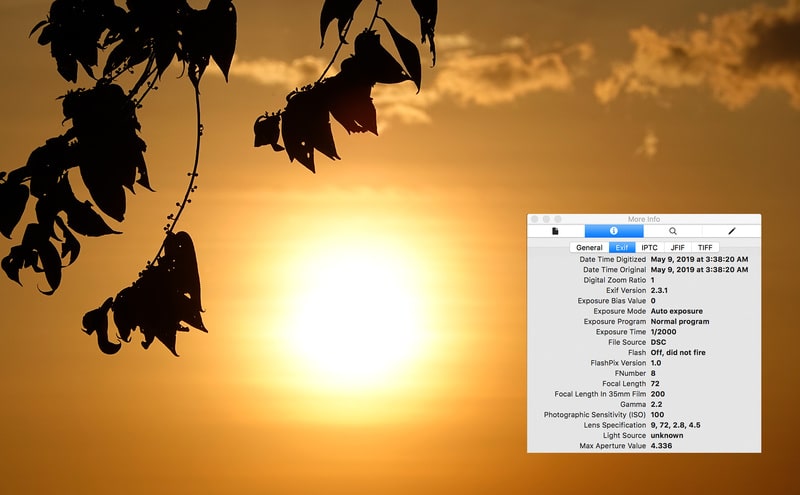Click the 1/2000 exposure time value
Viewport: 800px width, 495px height.
[x=663, y=332]
